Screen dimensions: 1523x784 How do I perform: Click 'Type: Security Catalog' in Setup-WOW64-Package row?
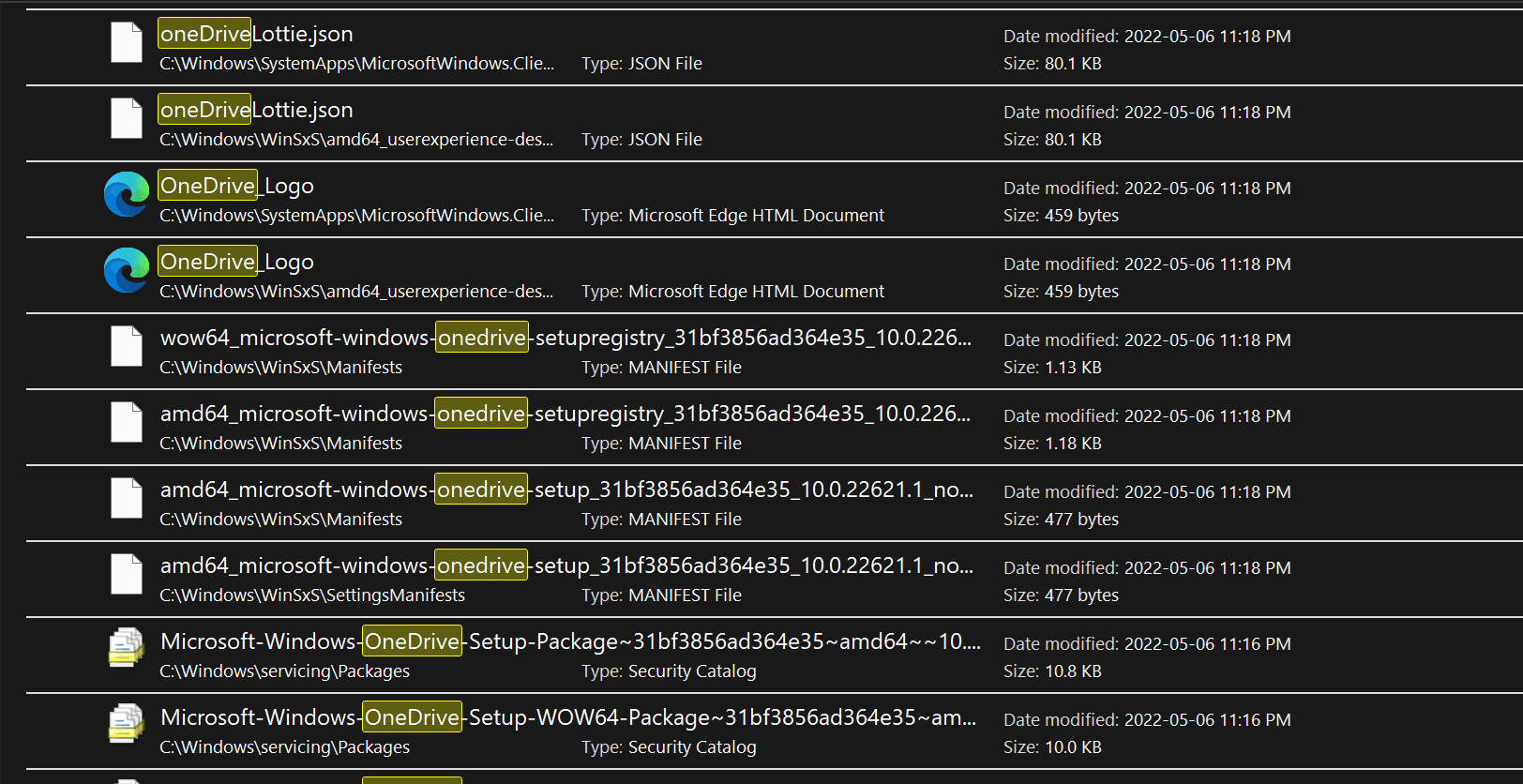pyautogui.click(x=669, y=747)
